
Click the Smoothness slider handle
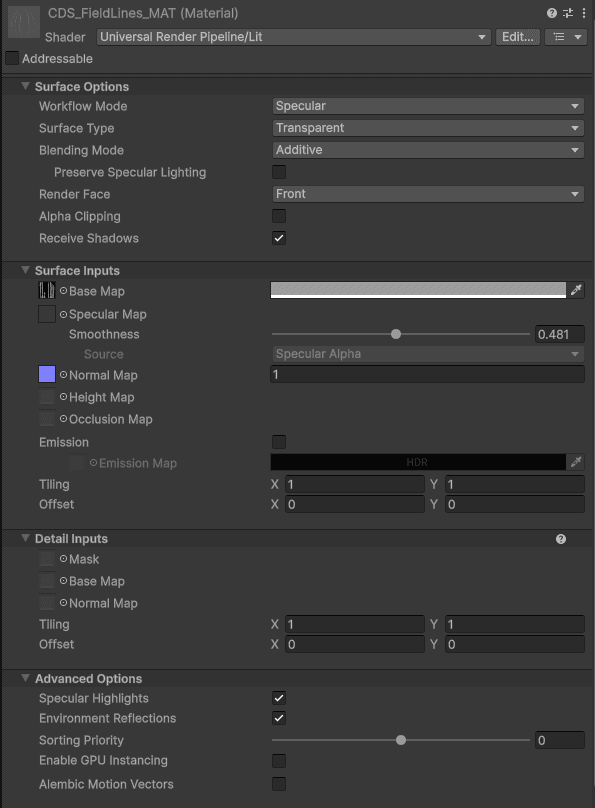[x=396, y=334]
